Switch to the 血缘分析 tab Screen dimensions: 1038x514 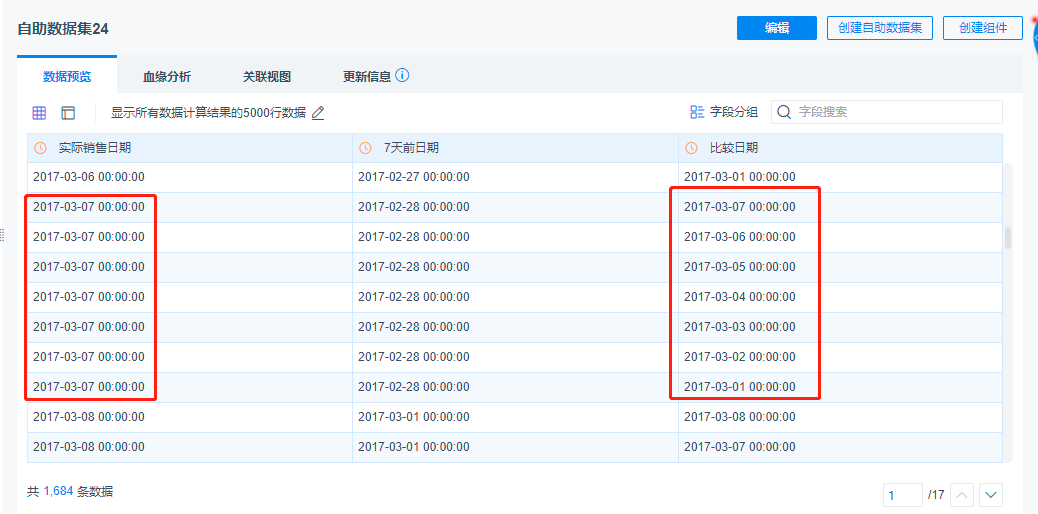(x=167, y=76)
